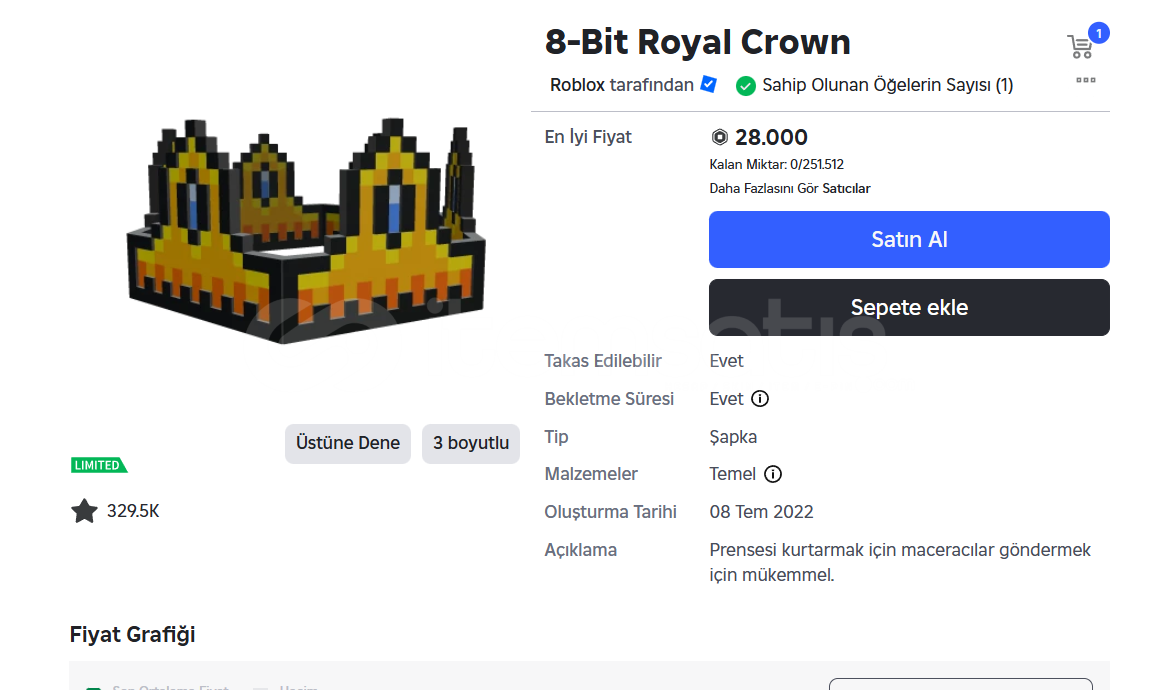Expand the price chart range dropdown

(x=960, y=684)
